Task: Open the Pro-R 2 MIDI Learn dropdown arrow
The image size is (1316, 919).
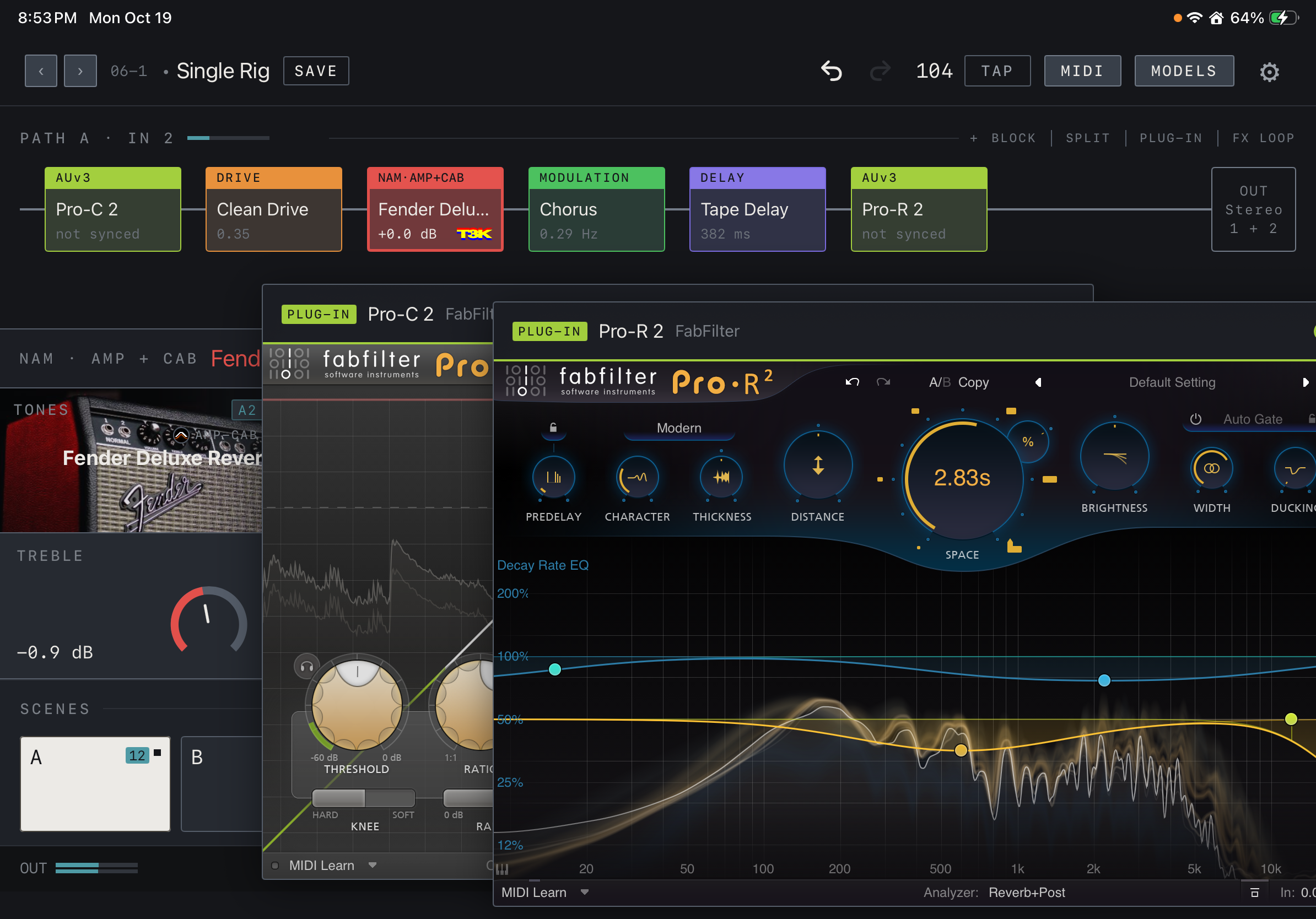Action: coord(585,892)
